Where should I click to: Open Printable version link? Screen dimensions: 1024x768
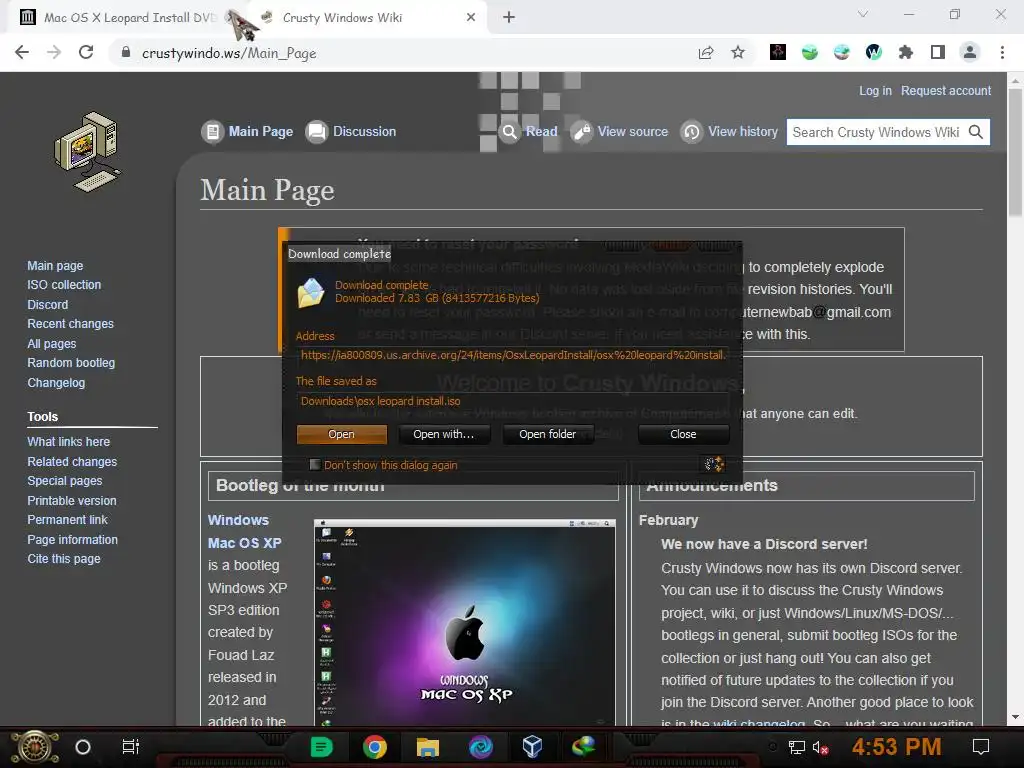tap(72, 500)
